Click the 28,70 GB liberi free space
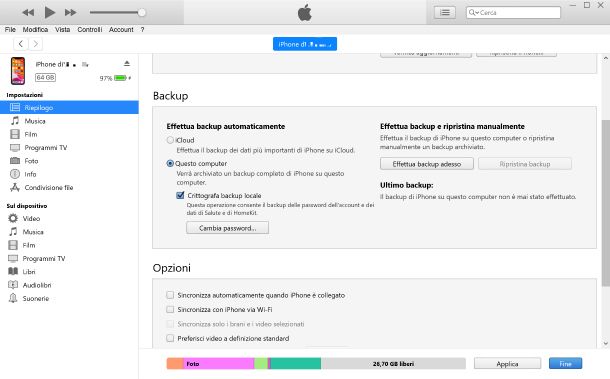The height and width of the screenshot is (379, 610). pos(393,364)
